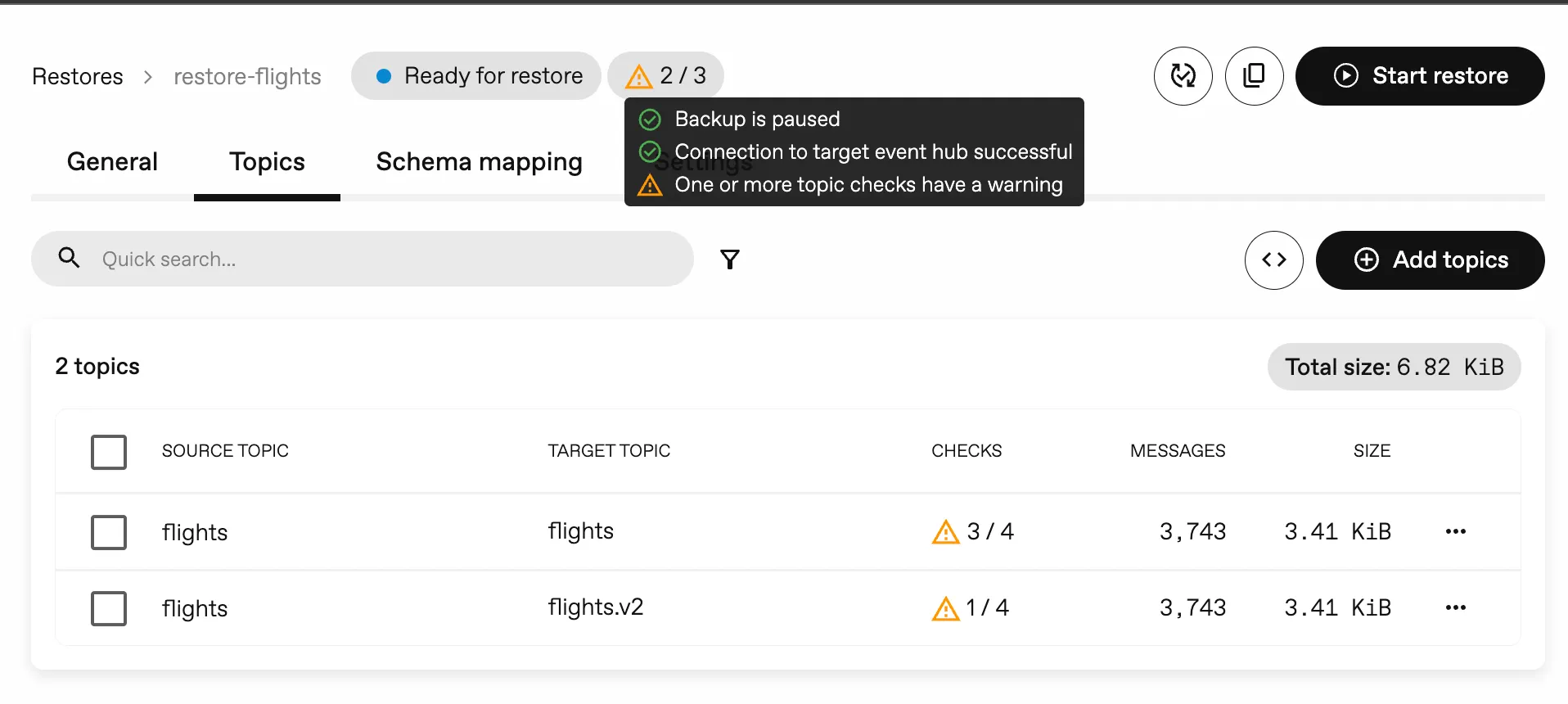Viewport: 1568px width, 704px height.
Task: Click the 1 / 4 checks warning for flights.v2
Action: [x=971, y=608]
